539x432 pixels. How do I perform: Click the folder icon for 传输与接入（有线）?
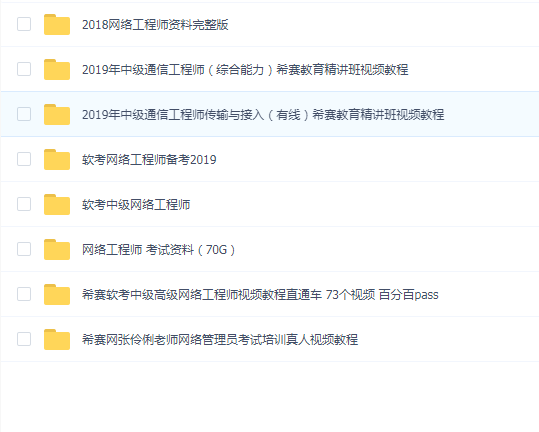point(57,114)
